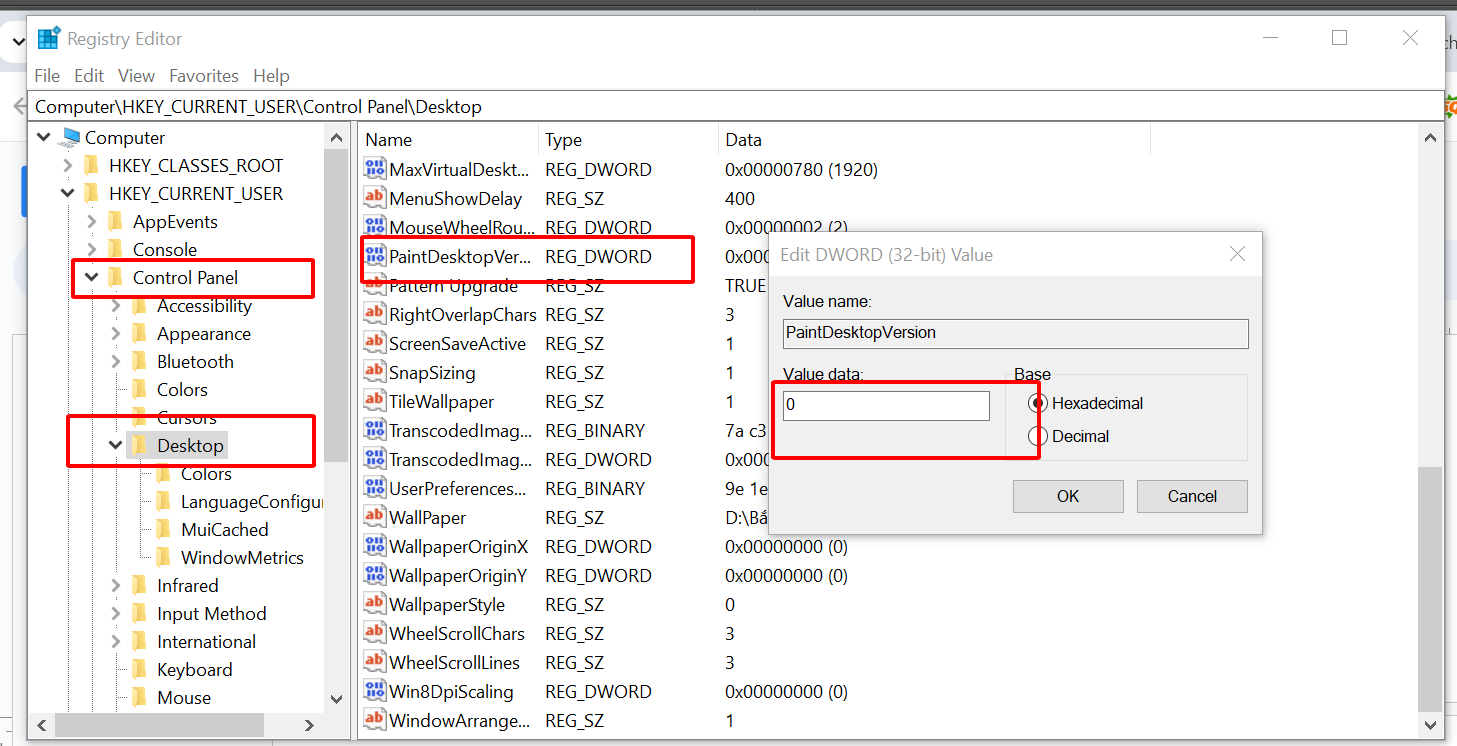This screenshot has width=1457, height=746.
Task: Expand the AppEvents key
Action: click(91, 222)
